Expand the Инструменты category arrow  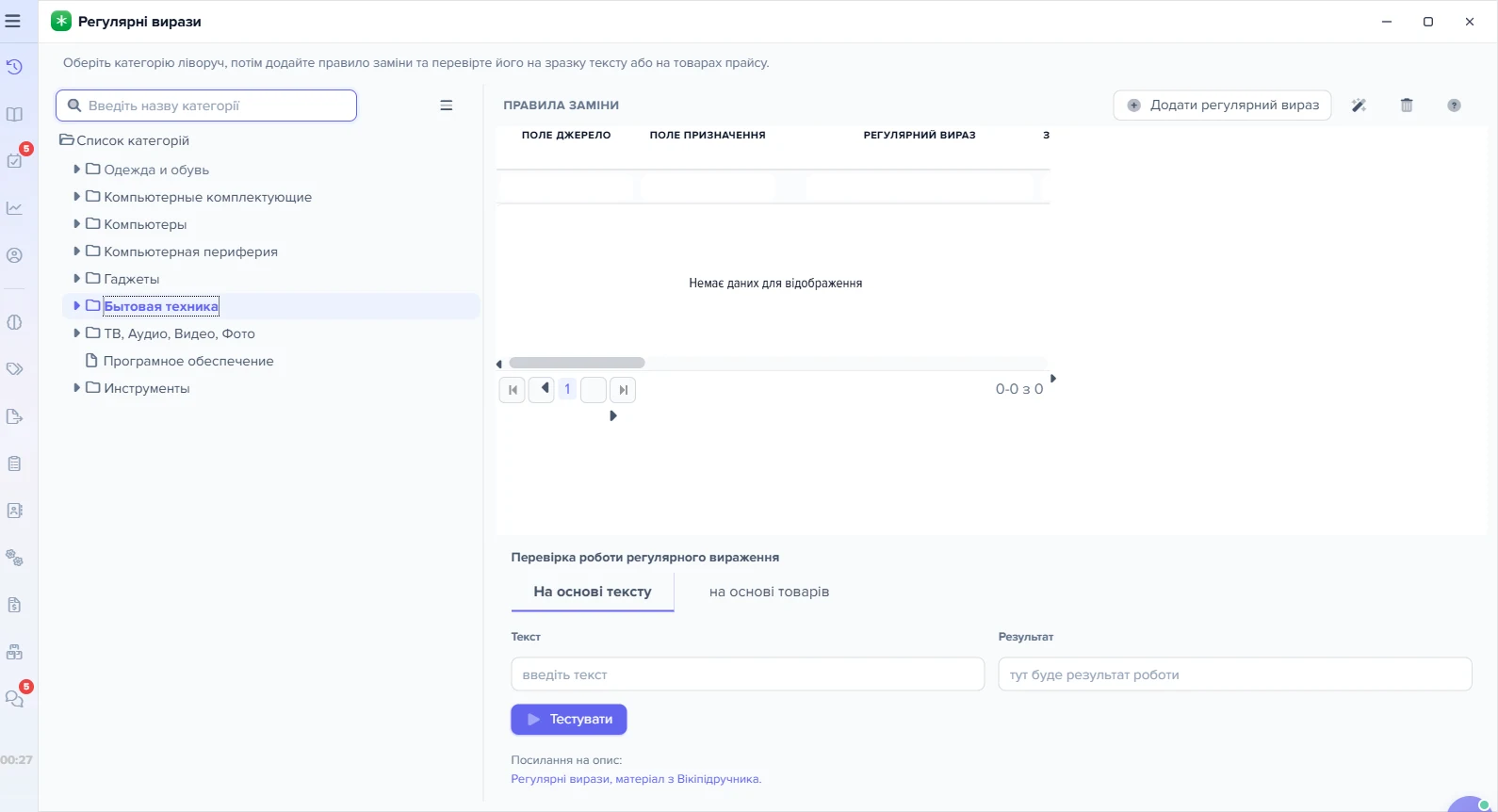[76, 388]
